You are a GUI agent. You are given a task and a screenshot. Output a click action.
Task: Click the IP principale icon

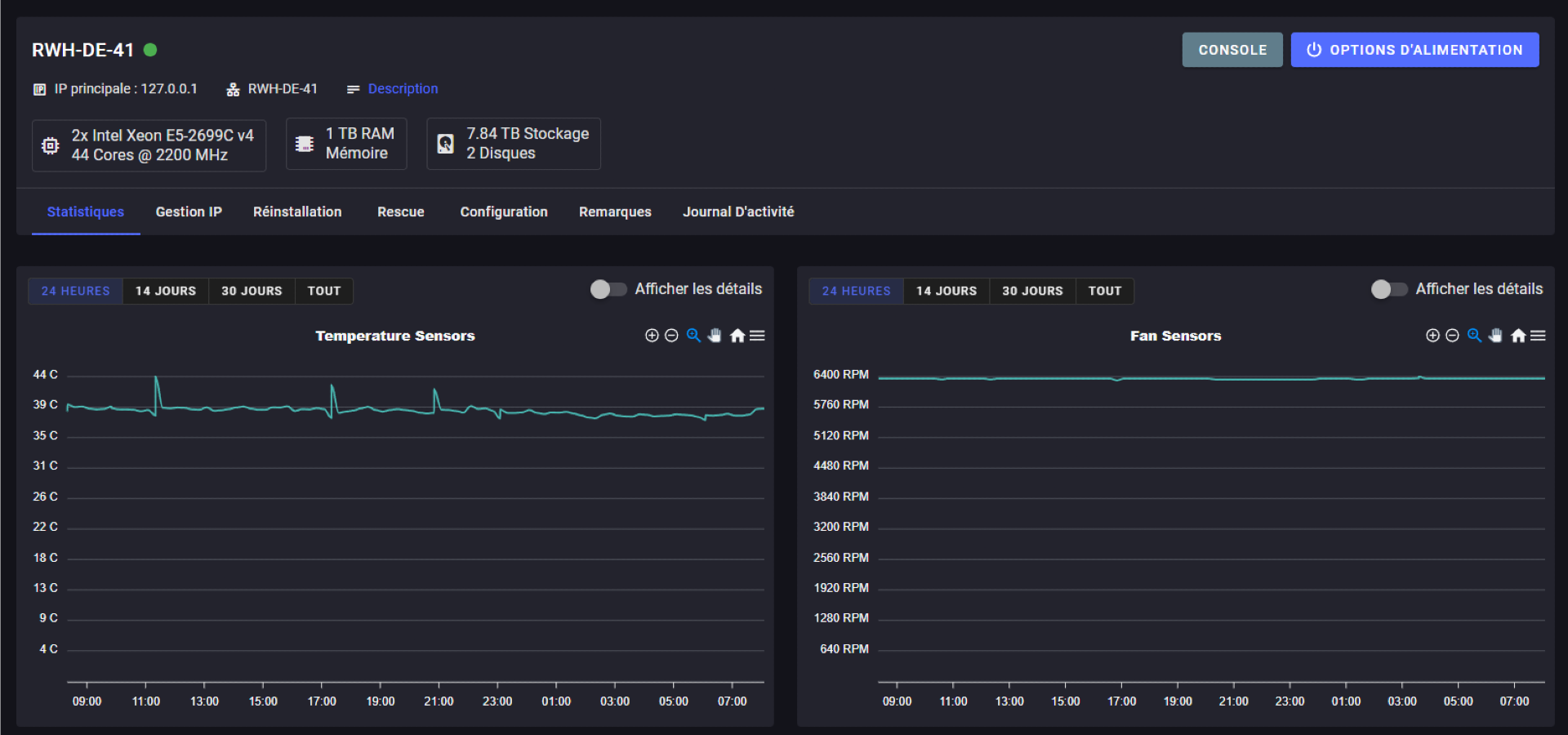[x=39, y=89]
